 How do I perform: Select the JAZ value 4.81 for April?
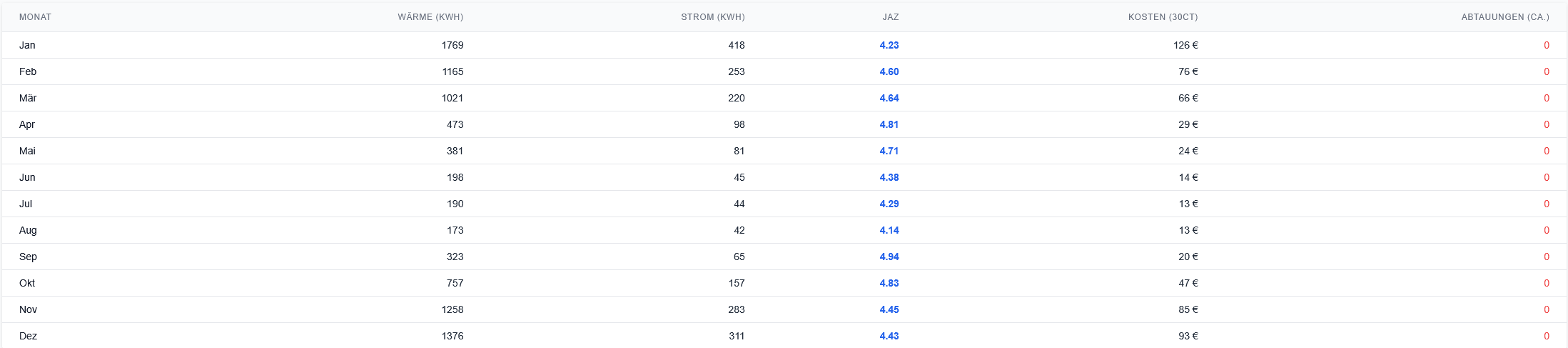tap(889, 124)
